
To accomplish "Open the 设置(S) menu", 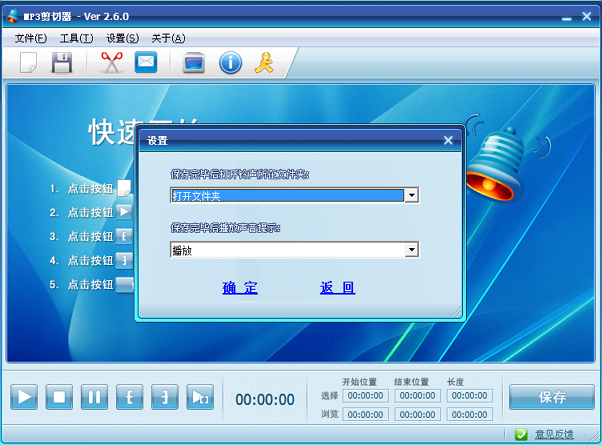I will click(x=122, y=38).
